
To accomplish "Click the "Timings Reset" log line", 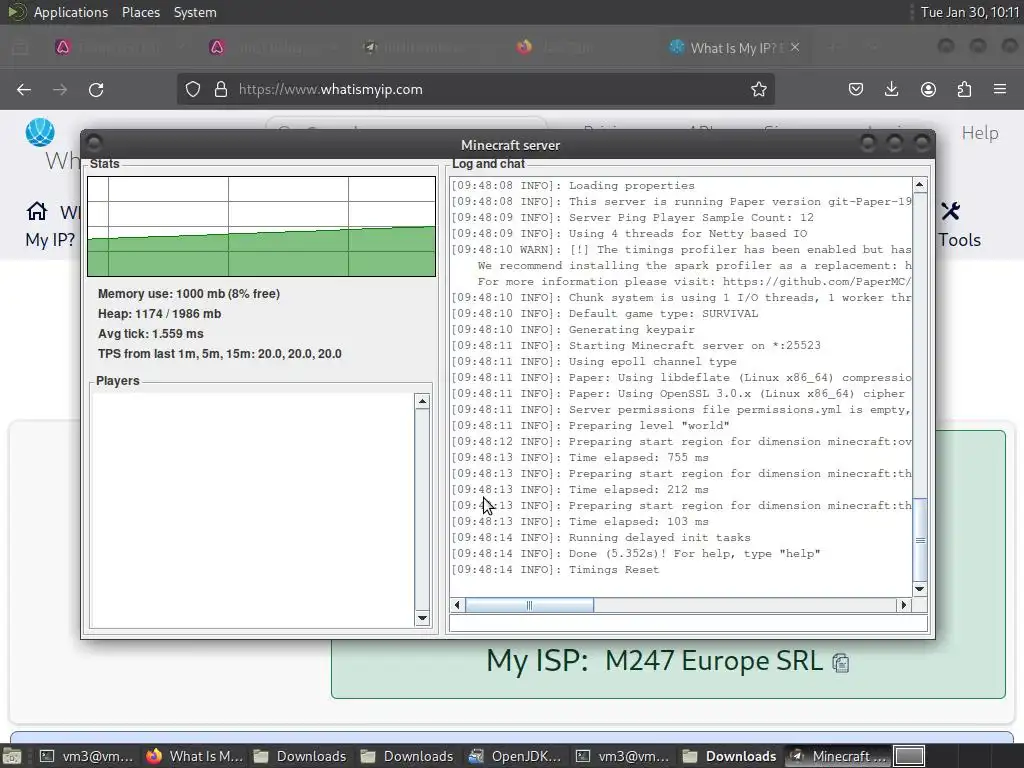I will 555,569.
